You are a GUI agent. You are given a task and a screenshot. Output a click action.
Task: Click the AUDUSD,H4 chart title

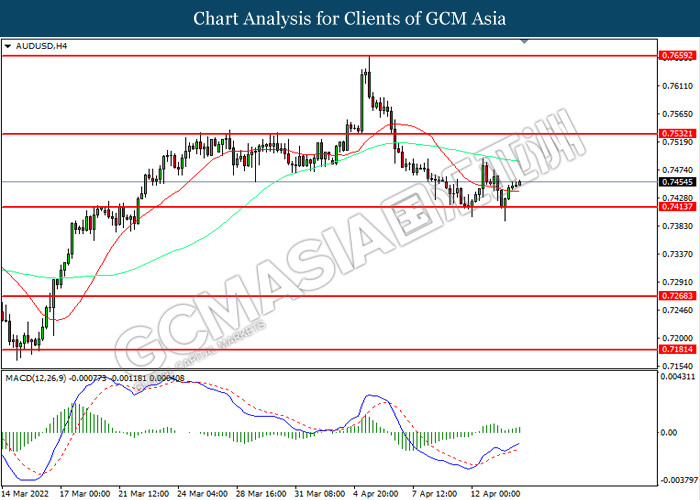(41, 46)
